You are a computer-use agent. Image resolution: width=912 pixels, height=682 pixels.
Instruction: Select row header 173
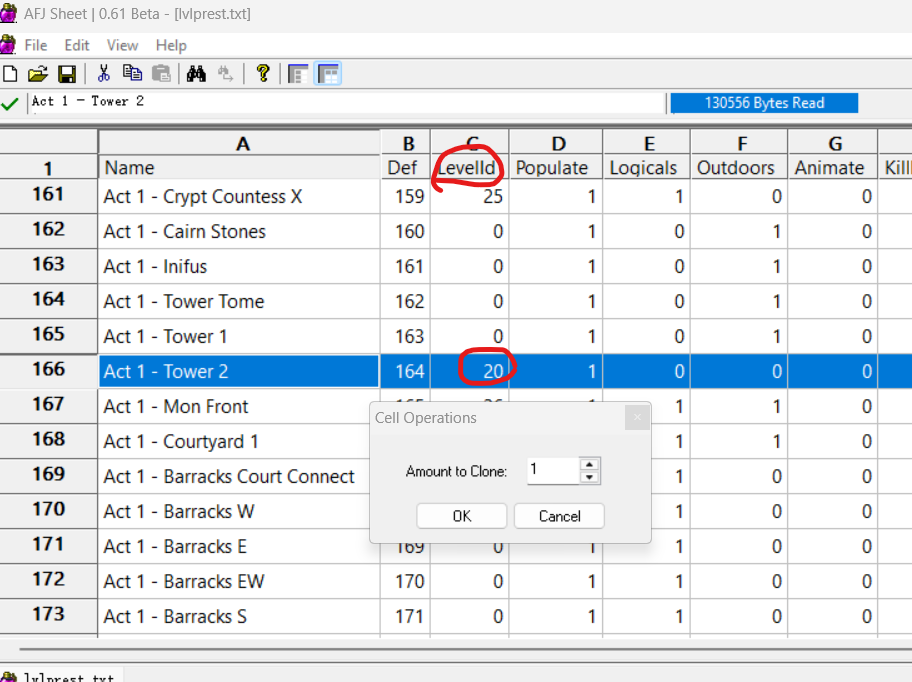(48, 615)
